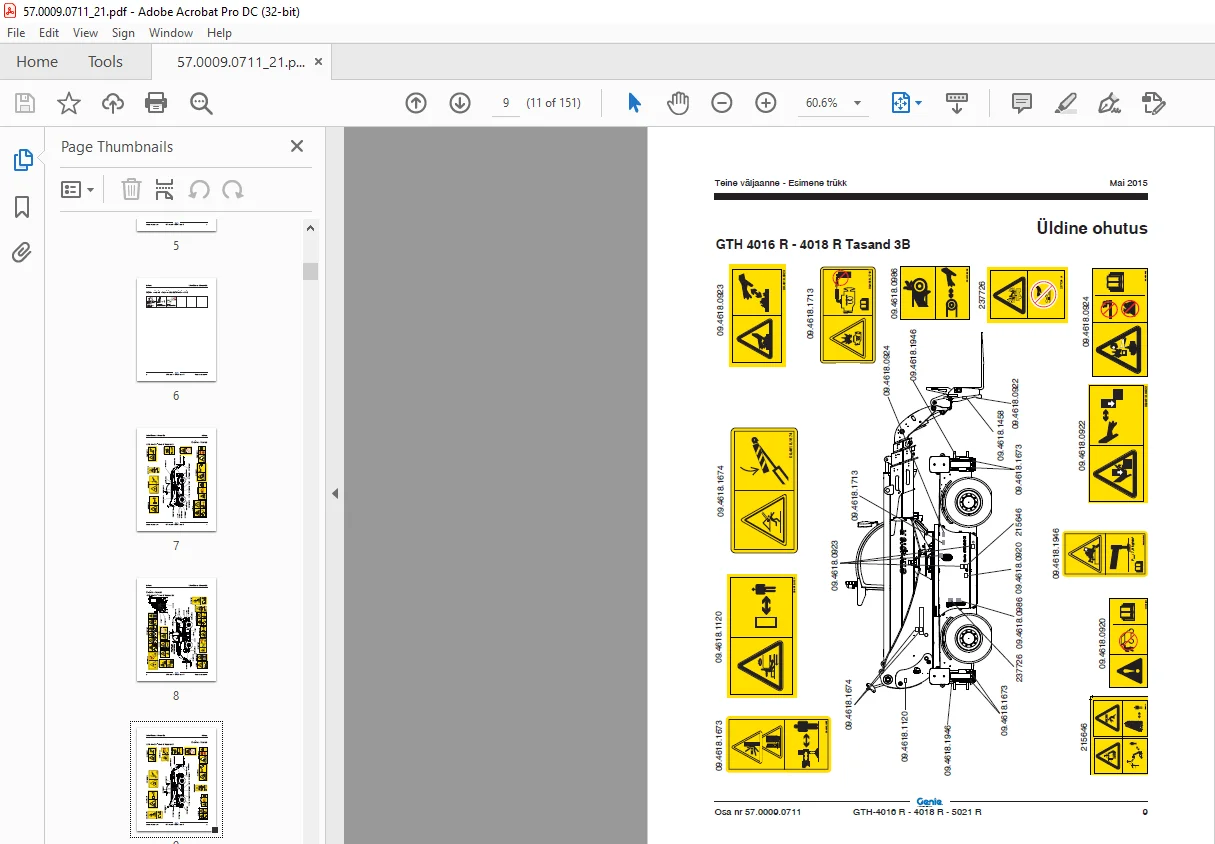Viewport: 1215px width, 844px height.
Task: Click the Fit page view icon
Action: coord(901,103)
